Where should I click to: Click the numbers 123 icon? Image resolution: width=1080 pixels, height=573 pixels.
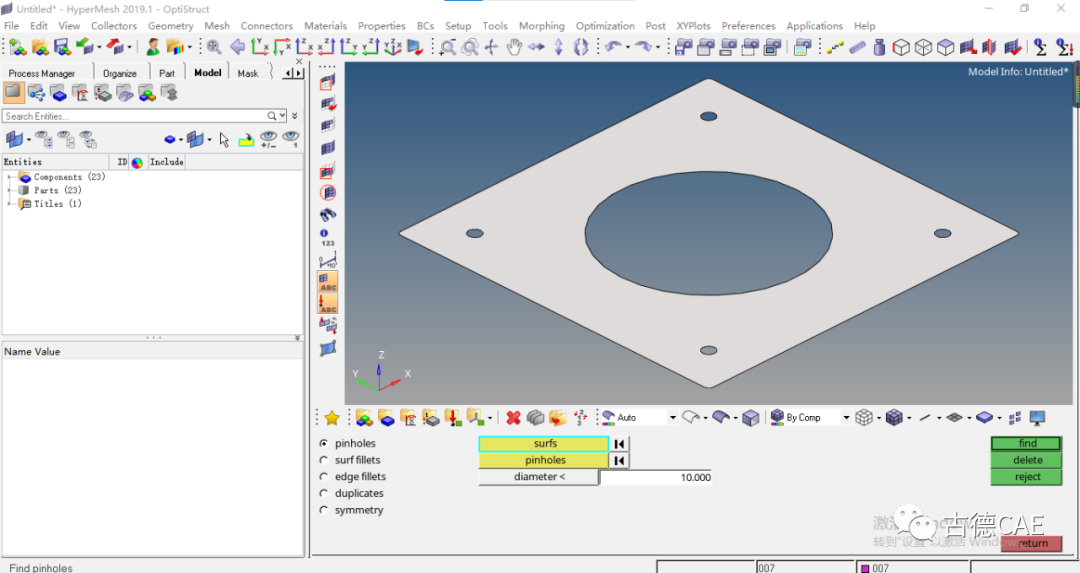[328, 238]
